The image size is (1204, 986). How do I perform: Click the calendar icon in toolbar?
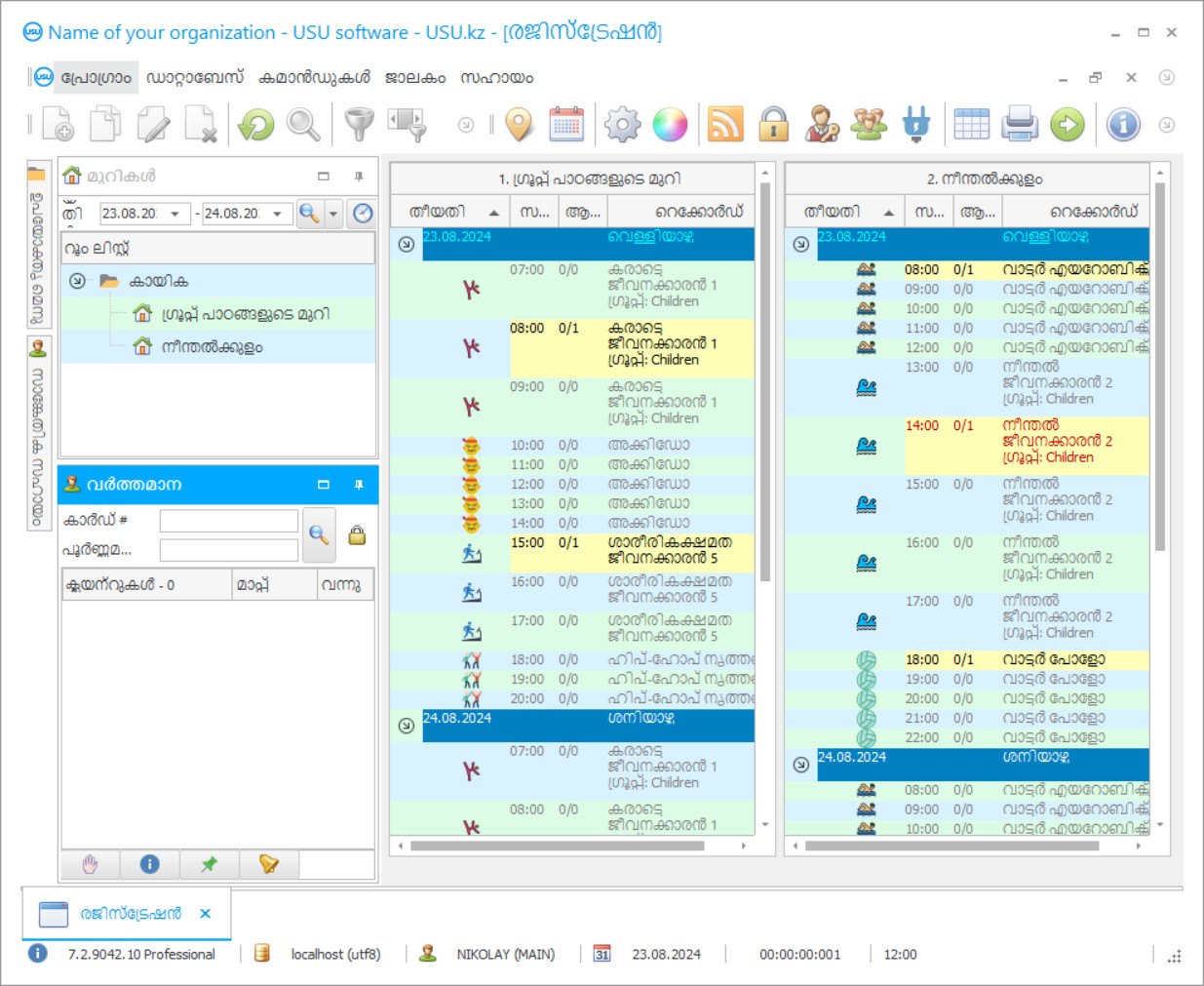pyautogui.click(x=566, y=125)
